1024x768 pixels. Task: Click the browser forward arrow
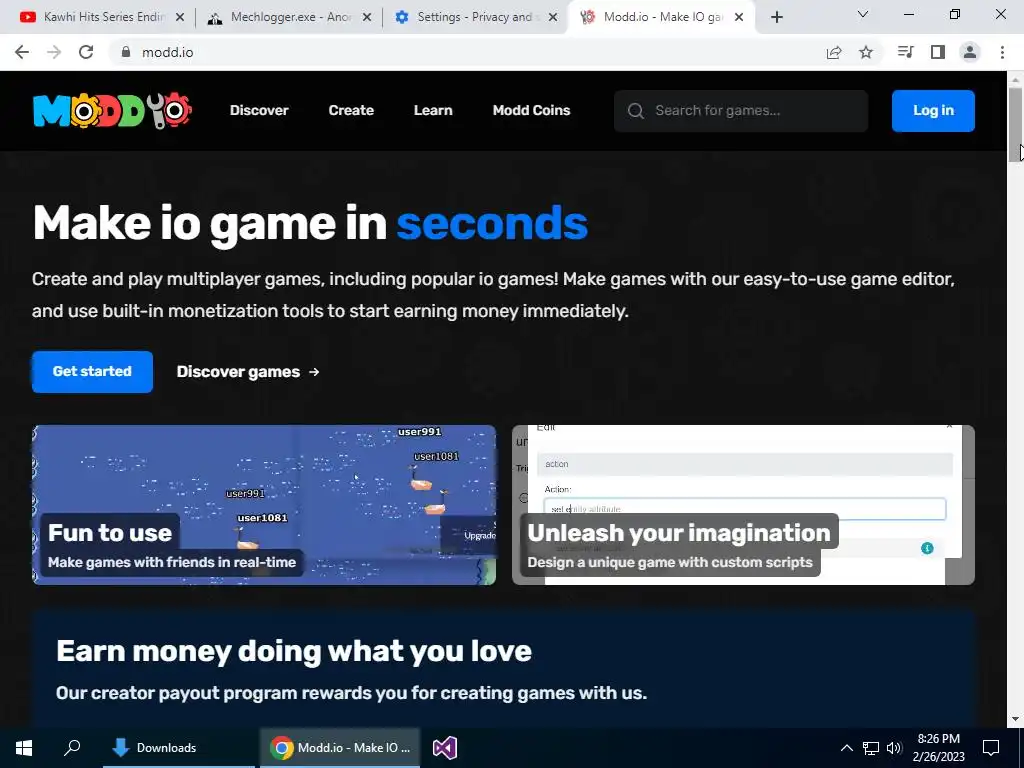coord(54,52)
